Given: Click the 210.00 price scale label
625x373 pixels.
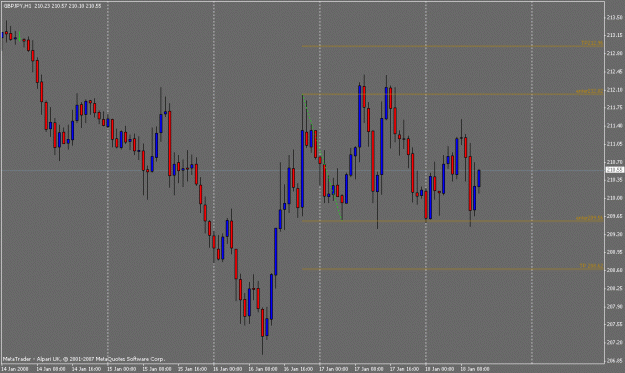Looking at the screenshot, I should tap(615, 198).
